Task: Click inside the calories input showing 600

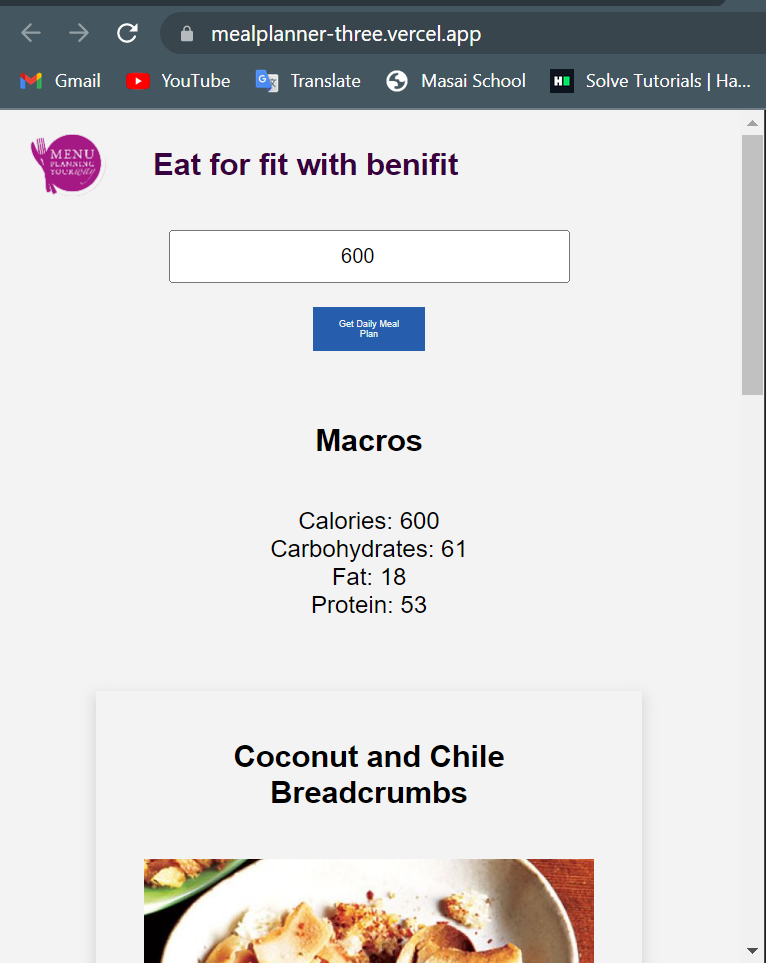Action: (x=368, y=256)
